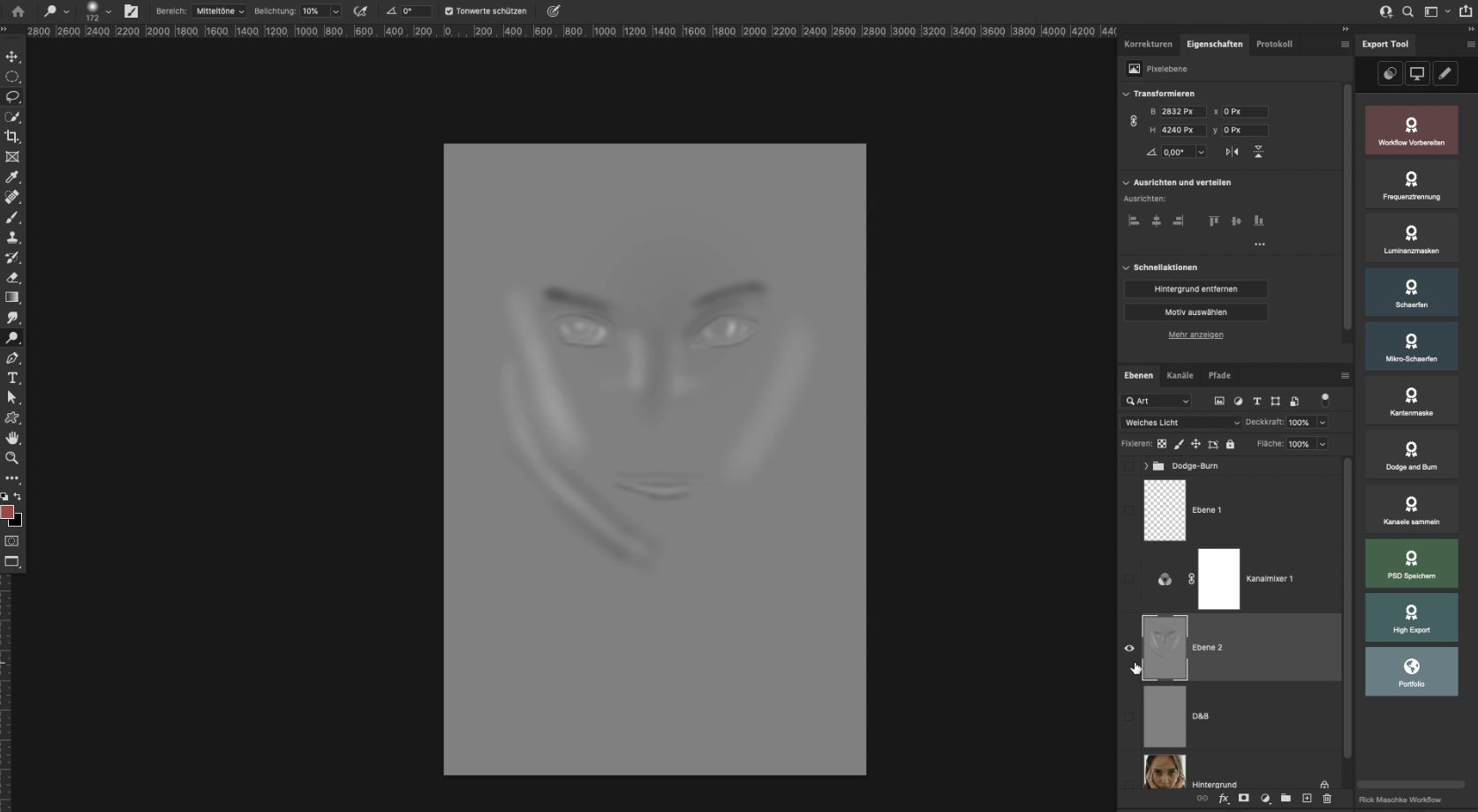The height and width of the screenshot is (812, 1478).
Task: Open the Weiches Licht blend mode dropdown
Action: 1181,423
